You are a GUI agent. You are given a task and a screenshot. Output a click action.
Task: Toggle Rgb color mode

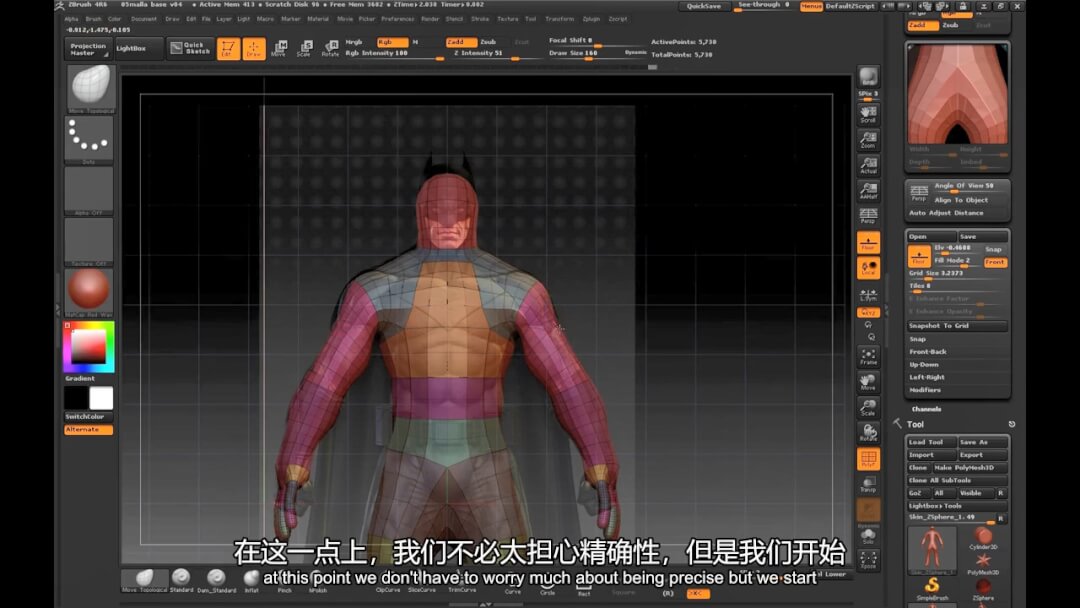392,42
